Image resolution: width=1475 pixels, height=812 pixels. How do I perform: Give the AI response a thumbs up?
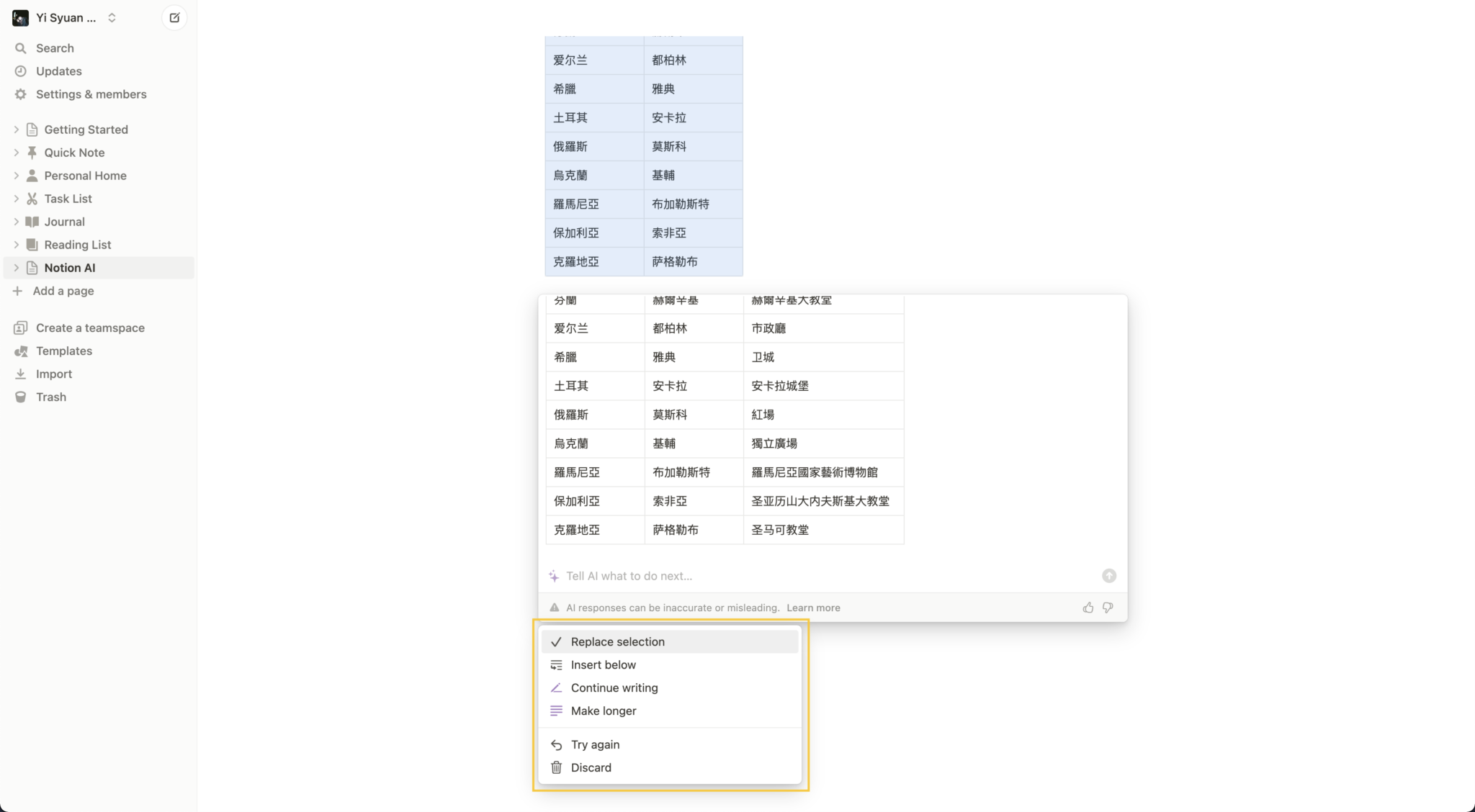(x=1088, y=607)
